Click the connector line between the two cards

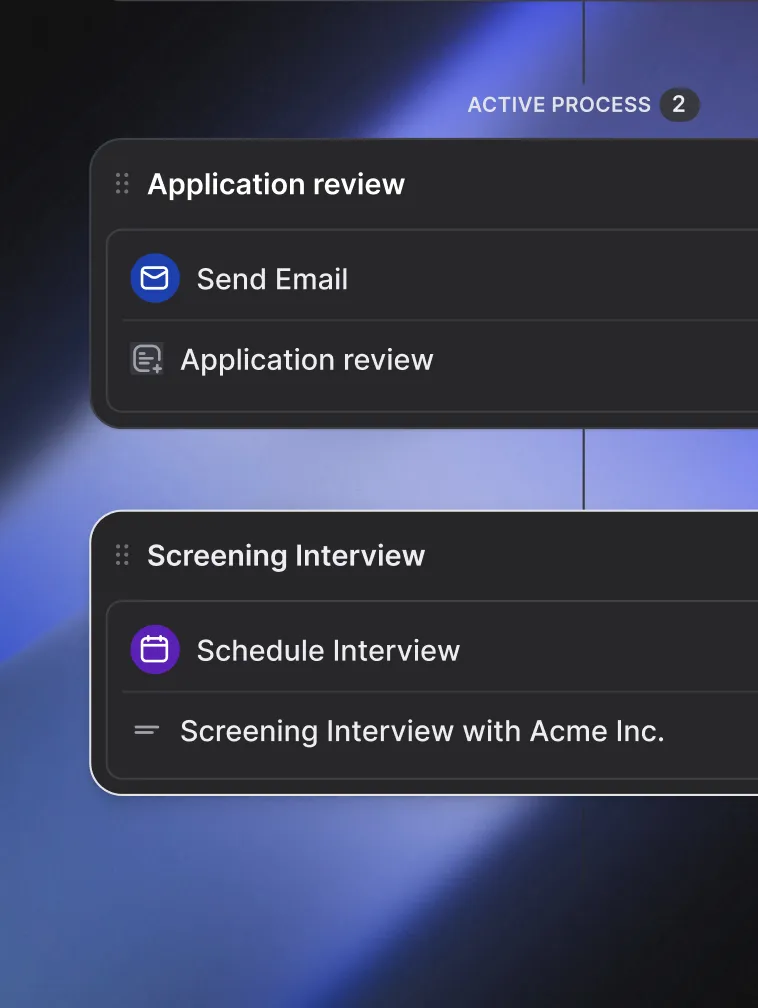coord(584,469)
